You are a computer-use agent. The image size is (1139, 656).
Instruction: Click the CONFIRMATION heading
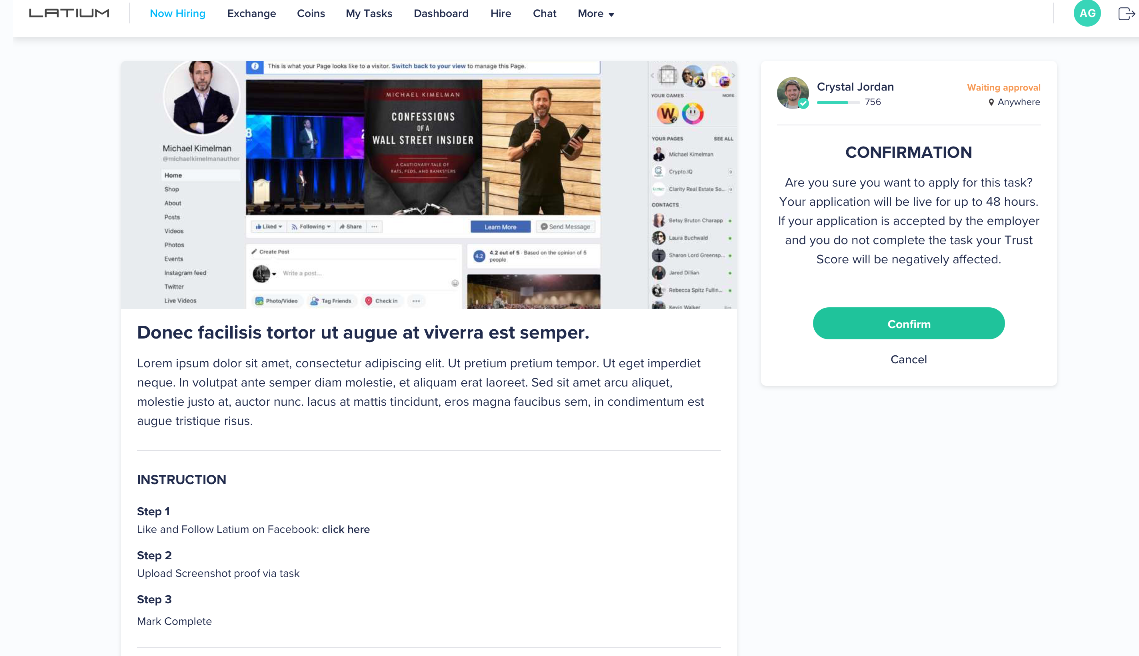[908, 153]
